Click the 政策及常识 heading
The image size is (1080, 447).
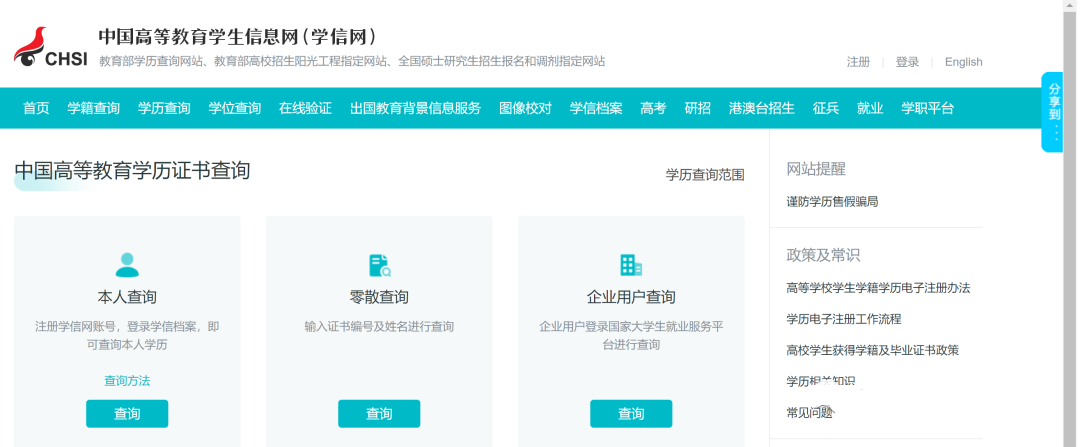click(823, 255)
